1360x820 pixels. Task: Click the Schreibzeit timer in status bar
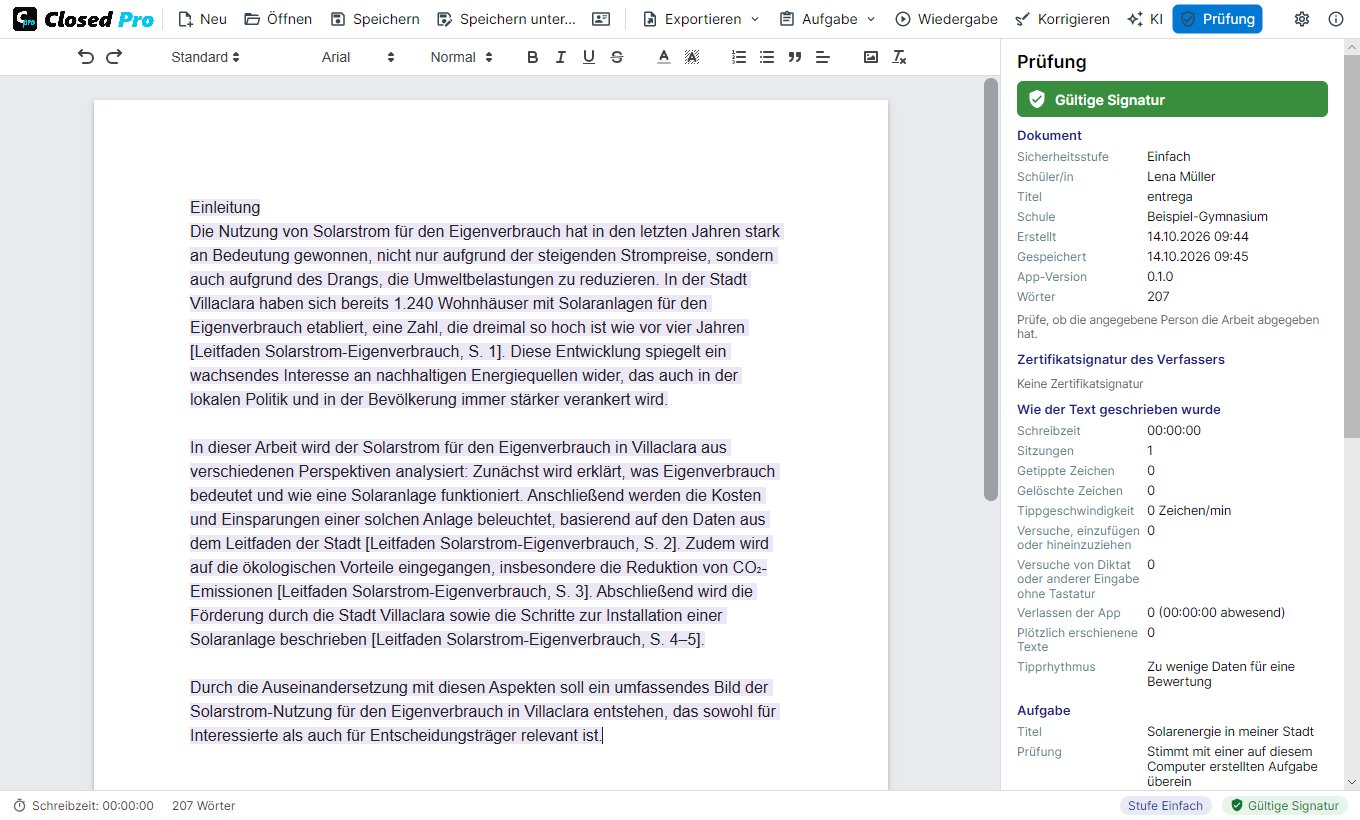pos(83,805)
